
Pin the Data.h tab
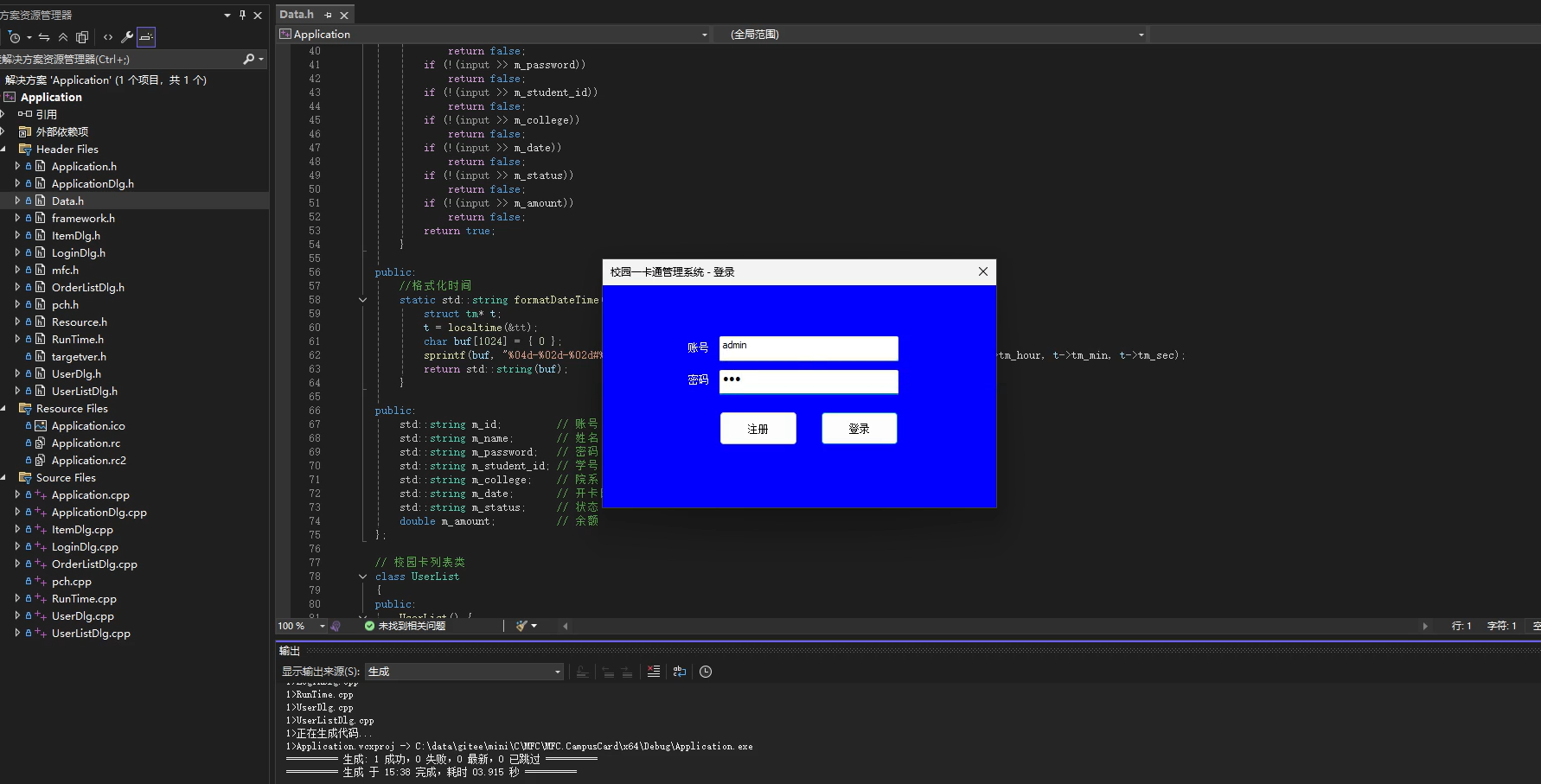tap(328, 15)
